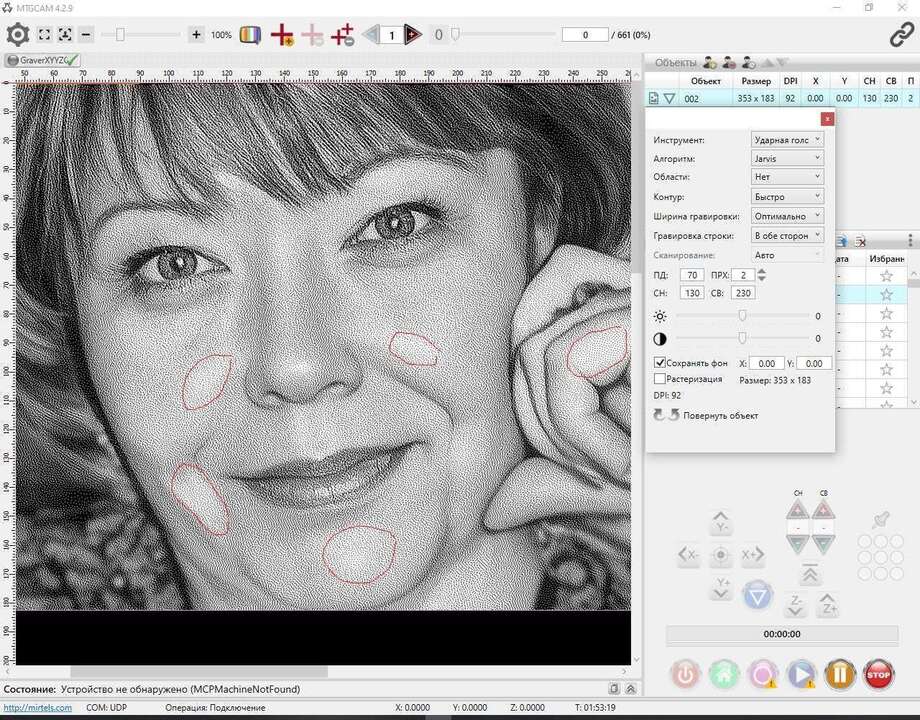
Task: Click the fit-to-screen zoom icon
Action: (45, 35)
